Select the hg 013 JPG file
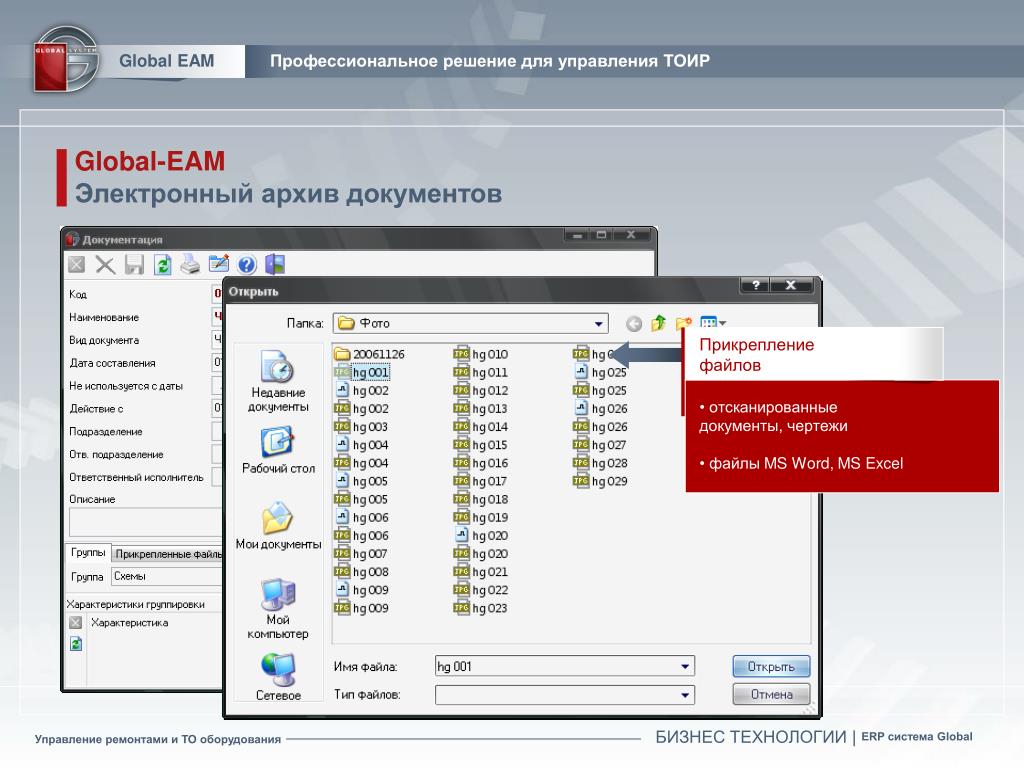1024x768 pixels. [x=481, y=409]
